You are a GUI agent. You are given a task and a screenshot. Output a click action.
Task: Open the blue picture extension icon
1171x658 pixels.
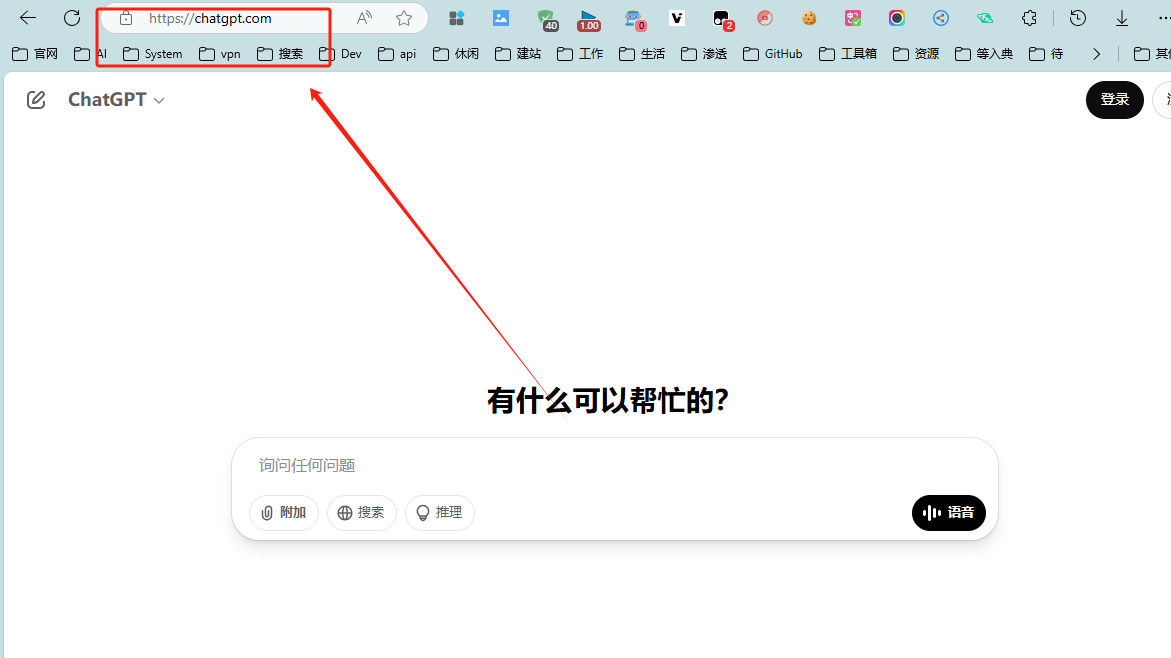tap(500, 18)
